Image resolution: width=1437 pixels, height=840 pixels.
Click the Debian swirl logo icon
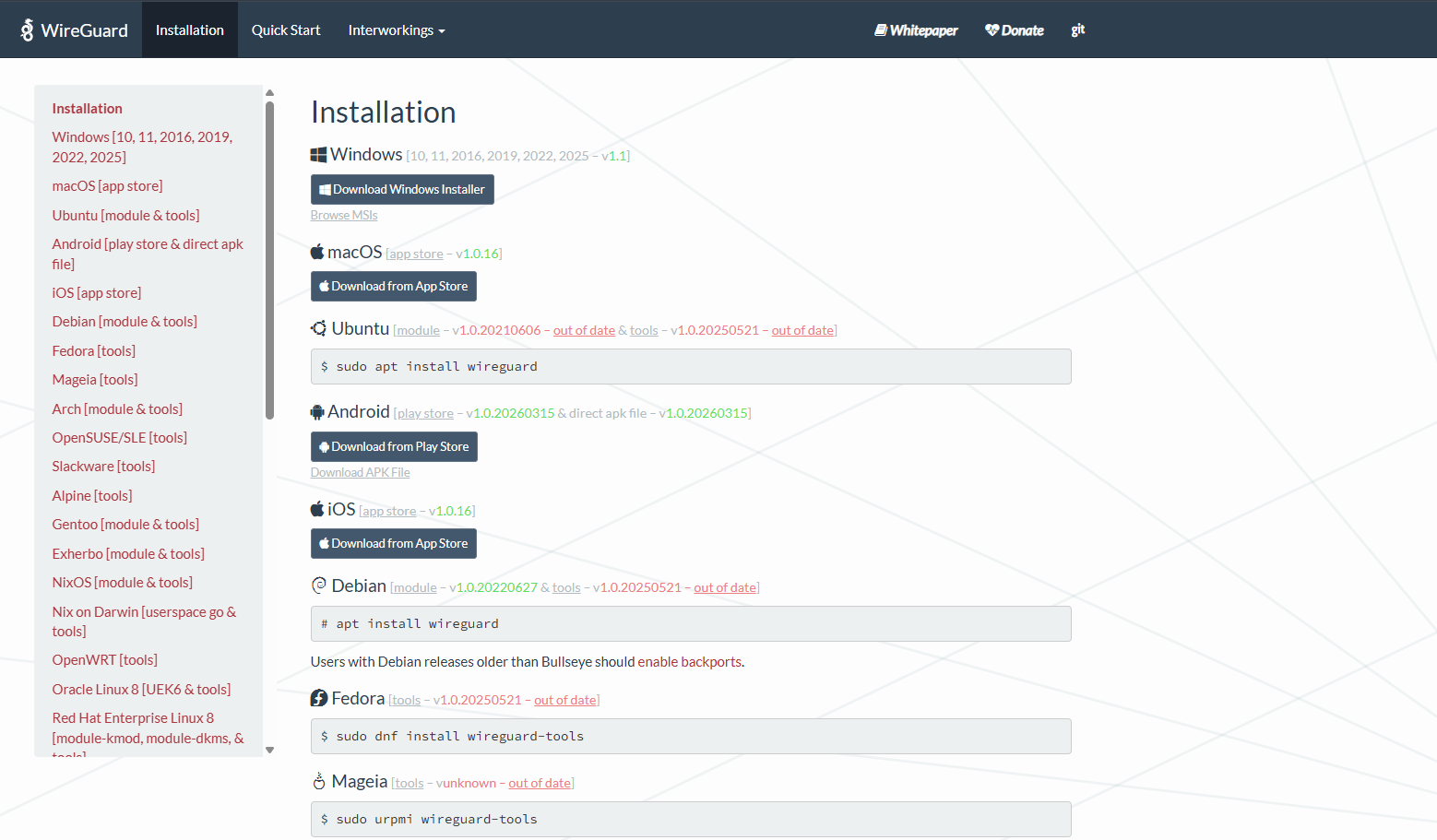(x=319, y=586)
